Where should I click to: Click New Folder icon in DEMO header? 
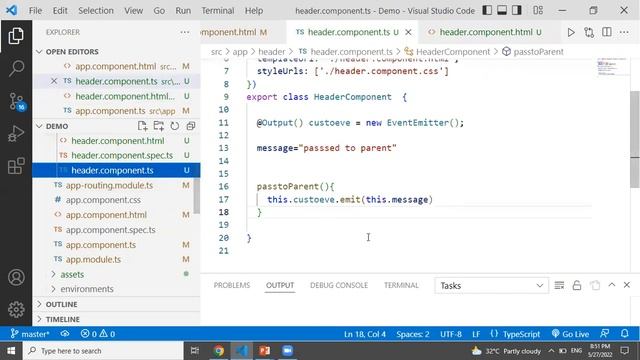click(x=158, y=126)
